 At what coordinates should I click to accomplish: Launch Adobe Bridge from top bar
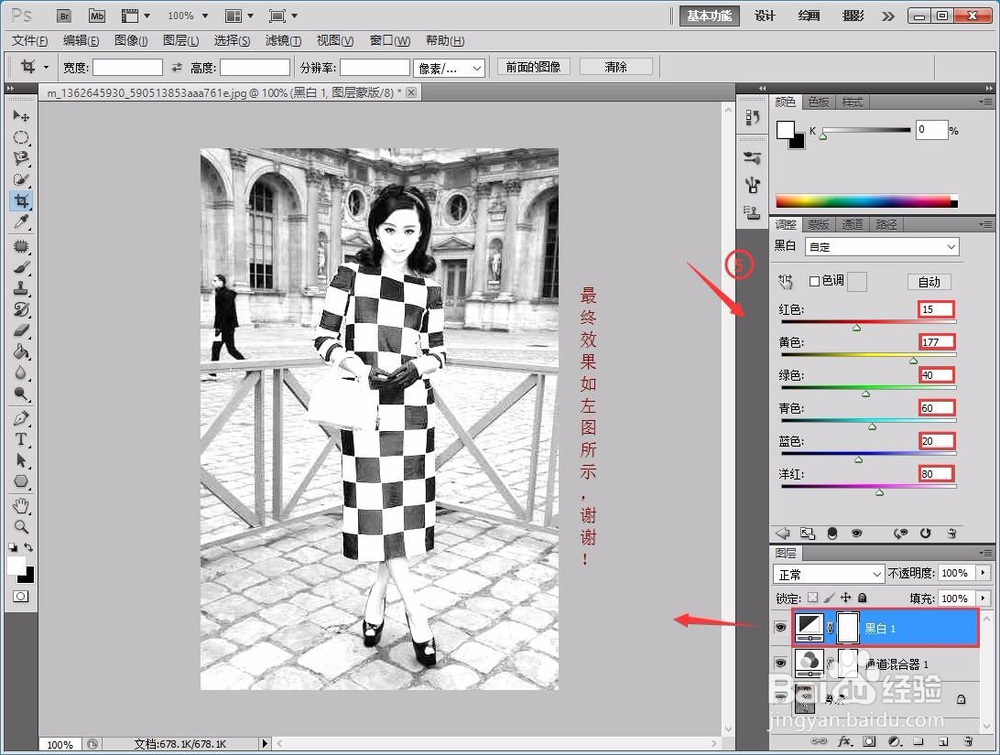[x=64, y=16]
